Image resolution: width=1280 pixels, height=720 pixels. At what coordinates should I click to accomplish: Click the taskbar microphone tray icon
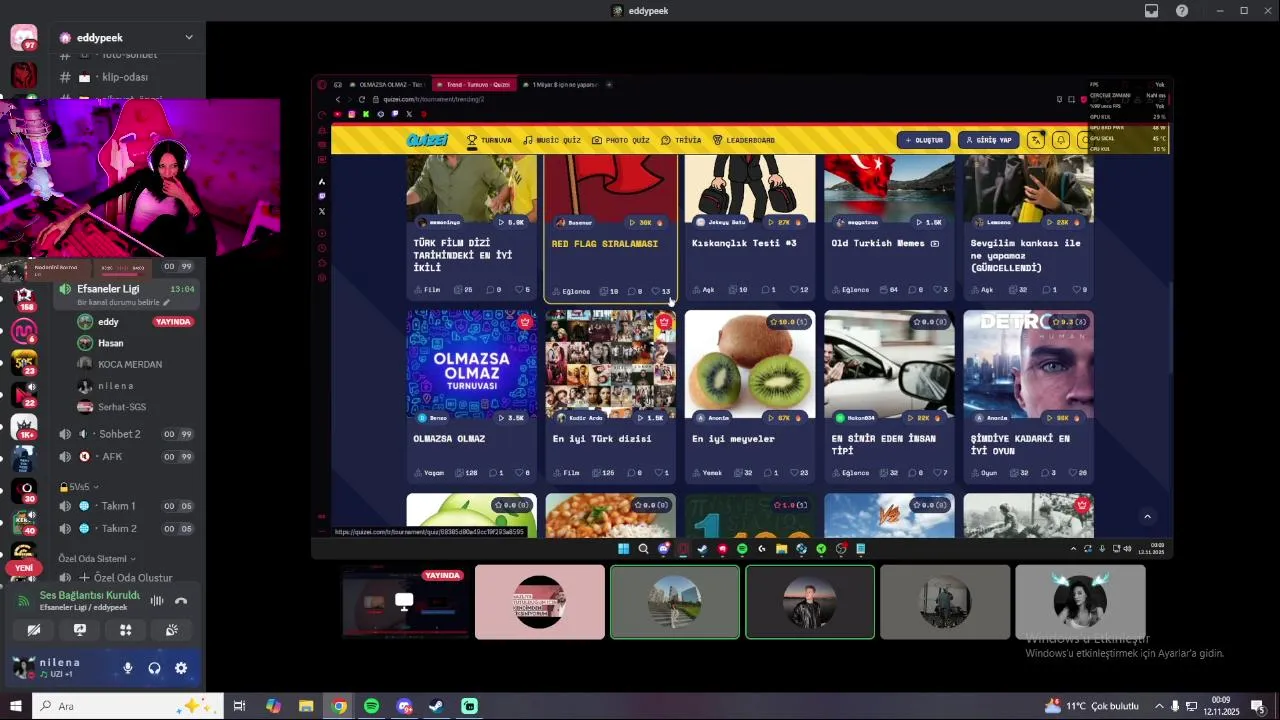tap(1175, 706)
